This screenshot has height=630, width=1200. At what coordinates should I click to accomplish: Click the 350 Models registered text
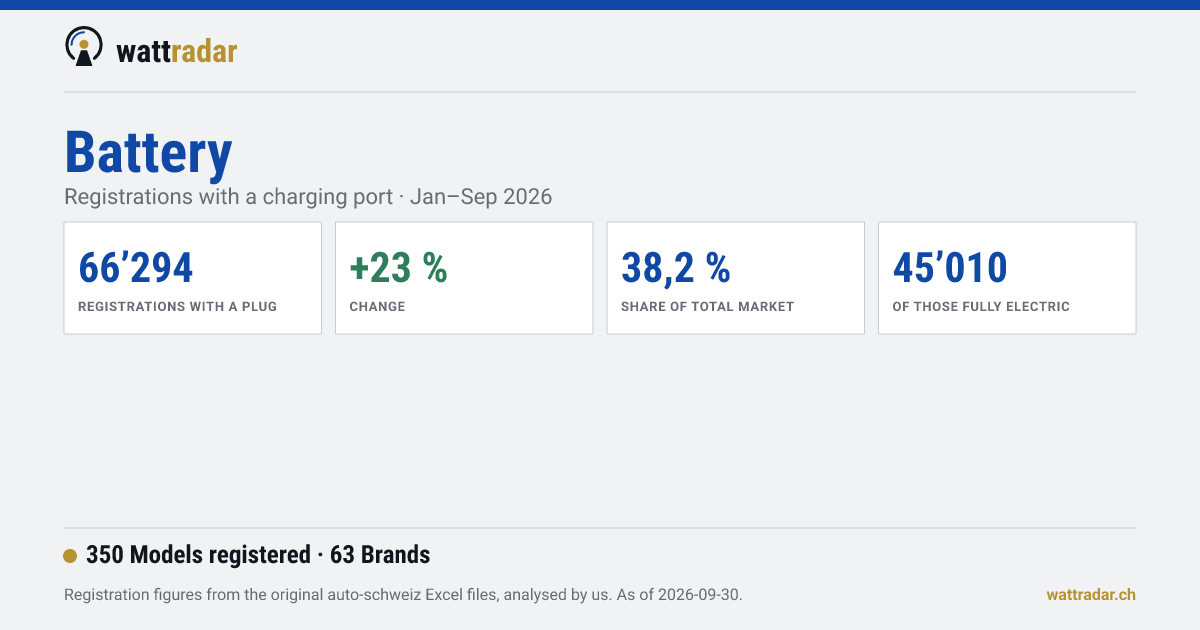pos(198,555)
